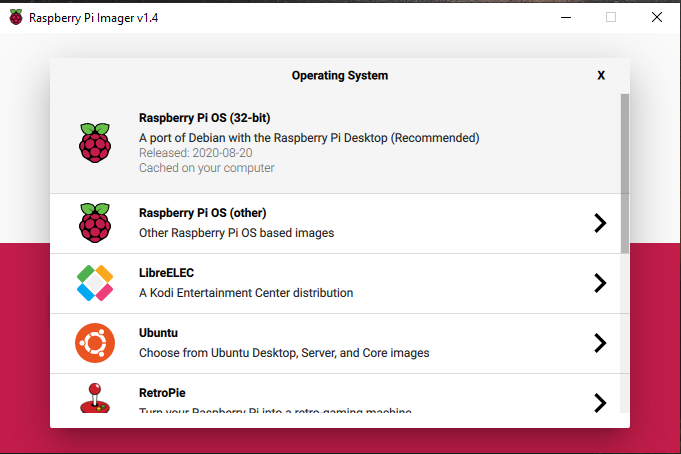Screen dimensions: 681x454
Task: Select the Ubuntu entry title
Action: point(158,333)
